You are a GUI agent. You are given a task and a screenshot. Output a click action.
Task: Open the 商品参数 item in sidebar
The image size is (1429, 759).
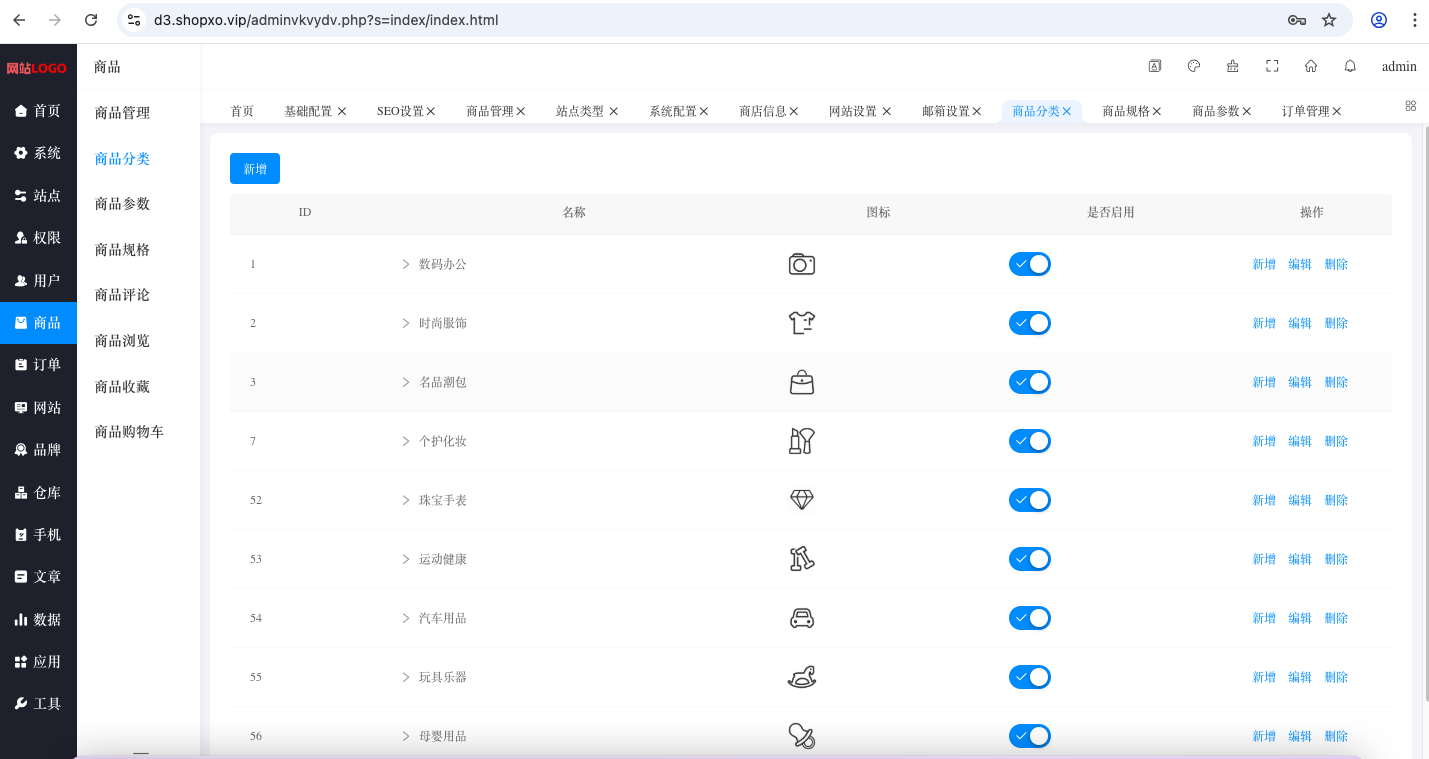122,204
